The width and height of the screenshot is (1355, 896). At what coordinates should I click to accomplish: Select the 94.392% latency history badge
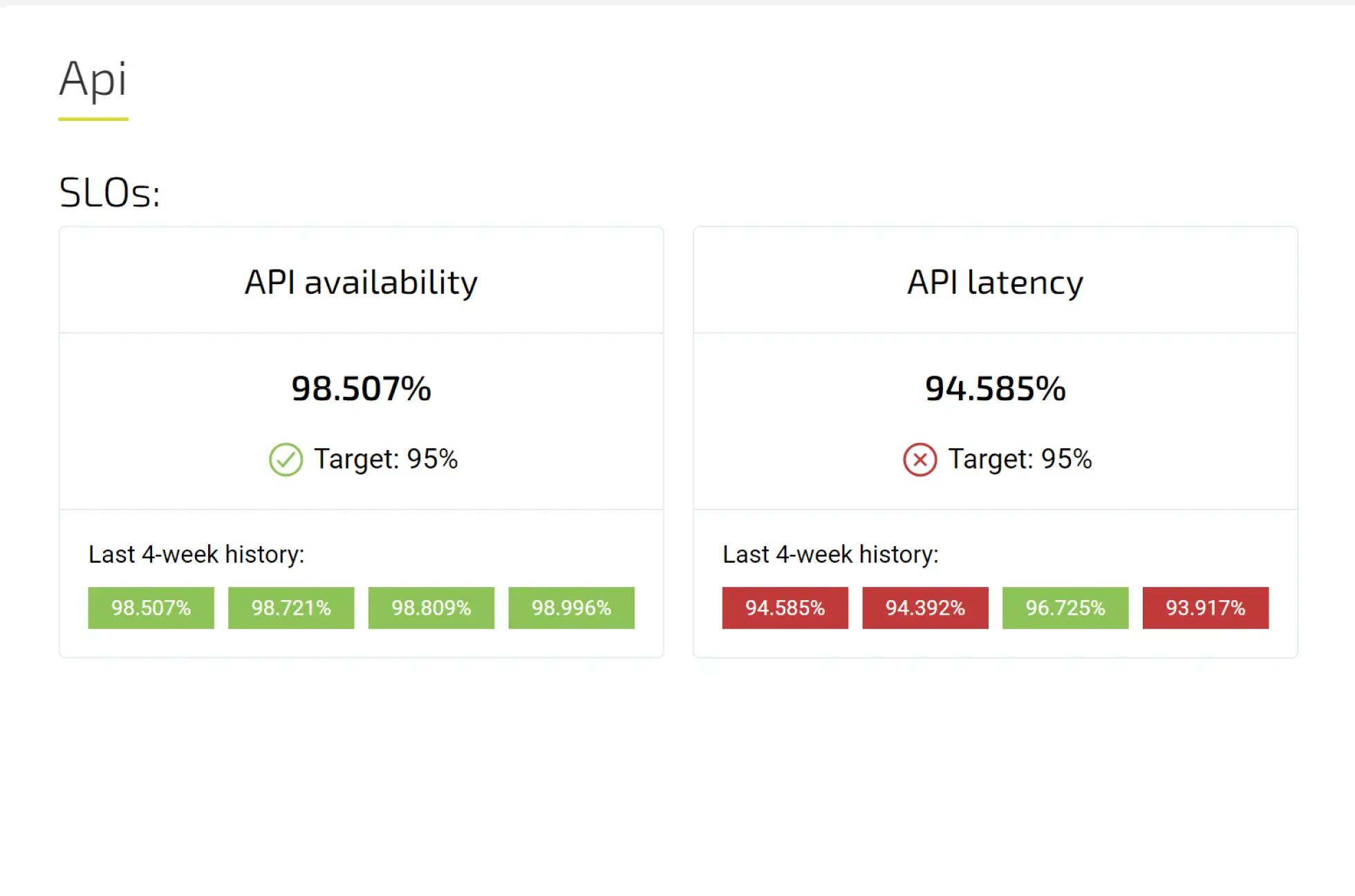[926, 608]
